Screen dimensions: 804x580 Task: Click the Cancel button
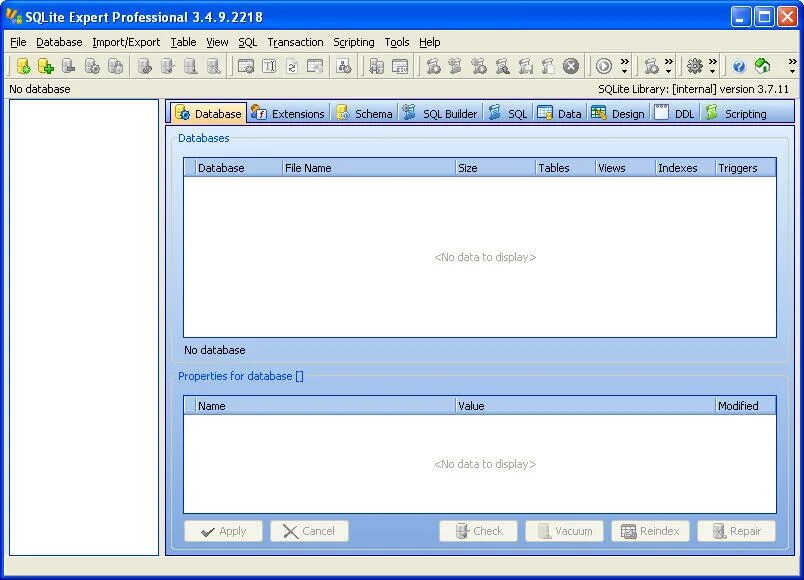pyautogui.click(x=309, y=531)
